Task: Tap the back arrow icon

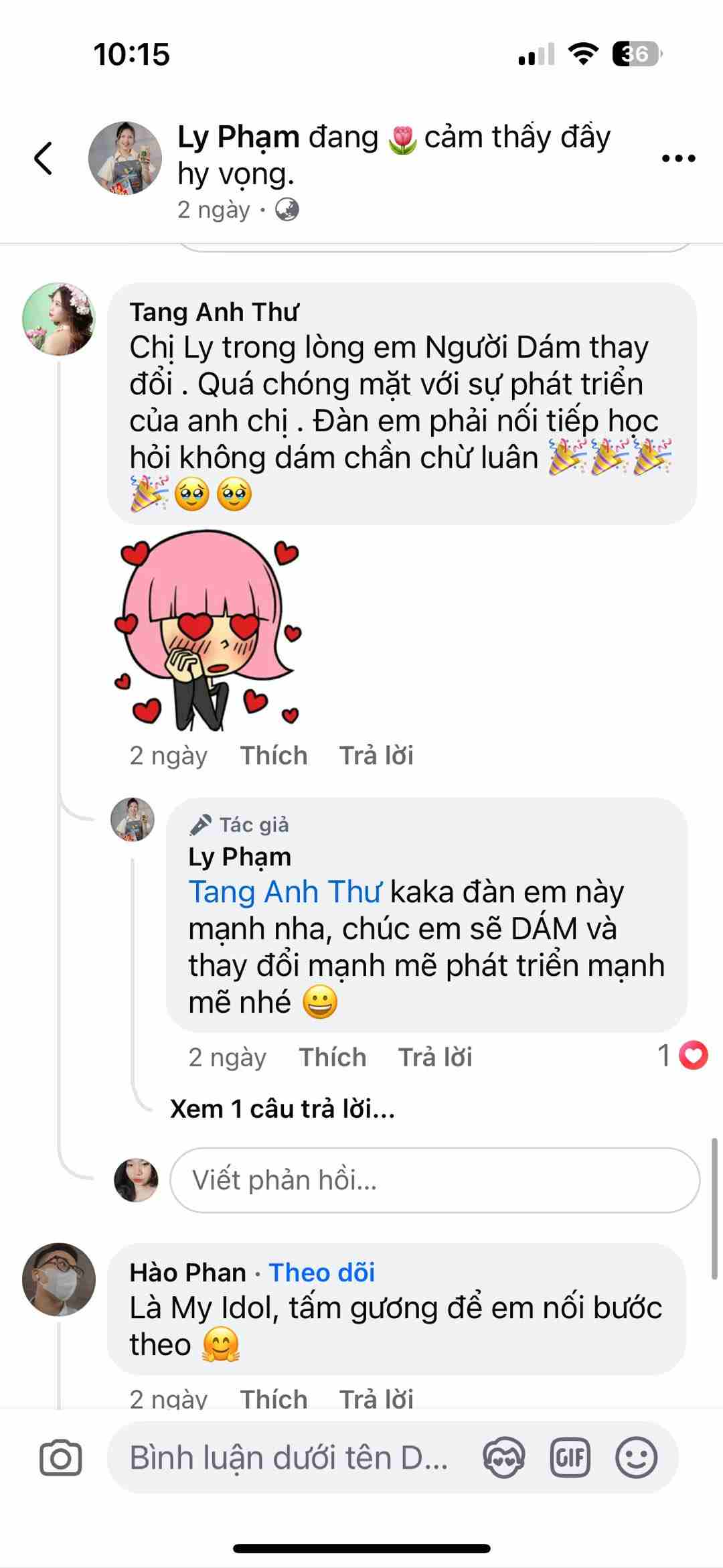Action: 43,159
